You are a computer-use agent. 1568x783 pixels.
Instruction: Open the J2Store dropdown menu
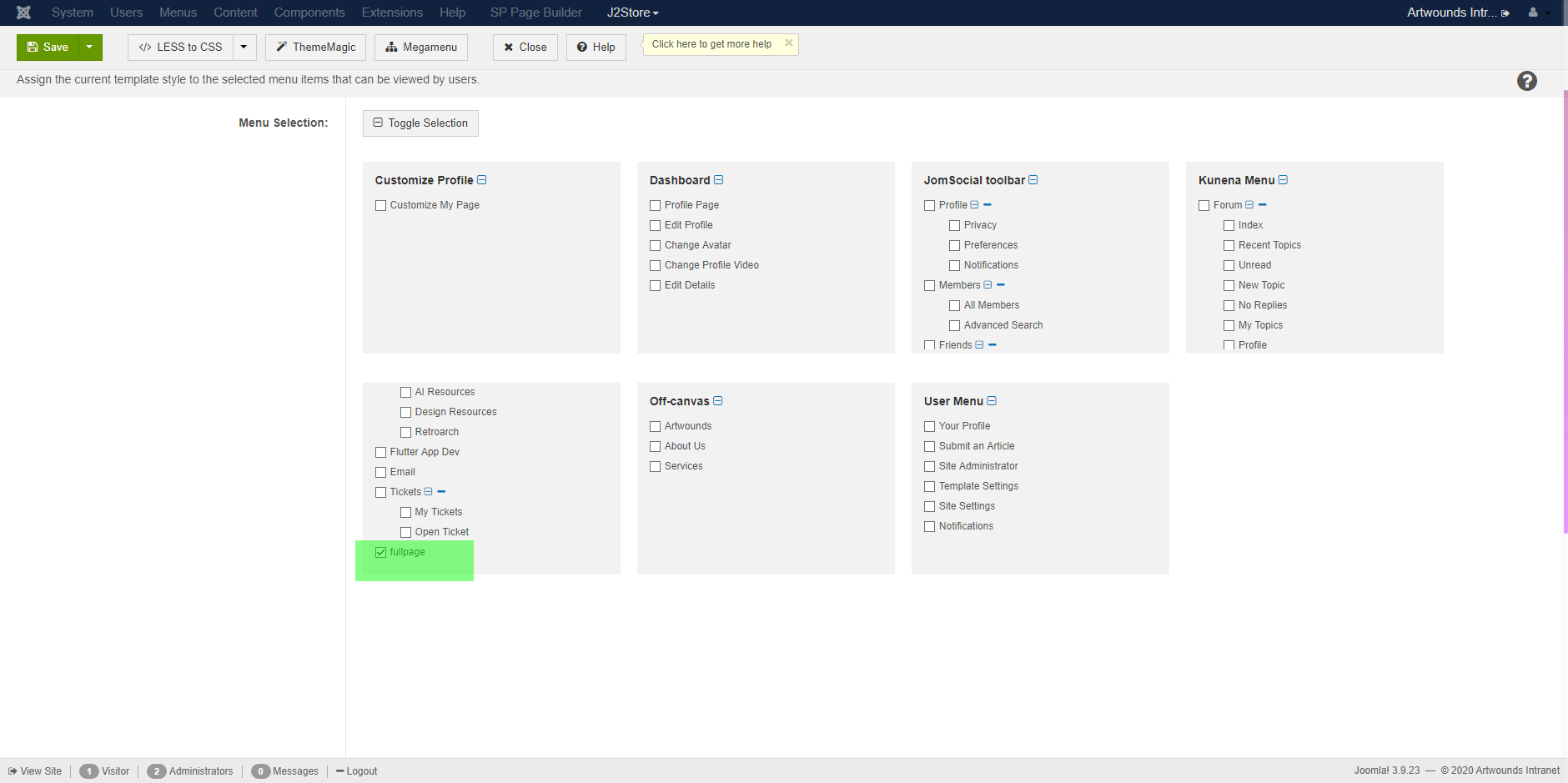pos(632,13)
